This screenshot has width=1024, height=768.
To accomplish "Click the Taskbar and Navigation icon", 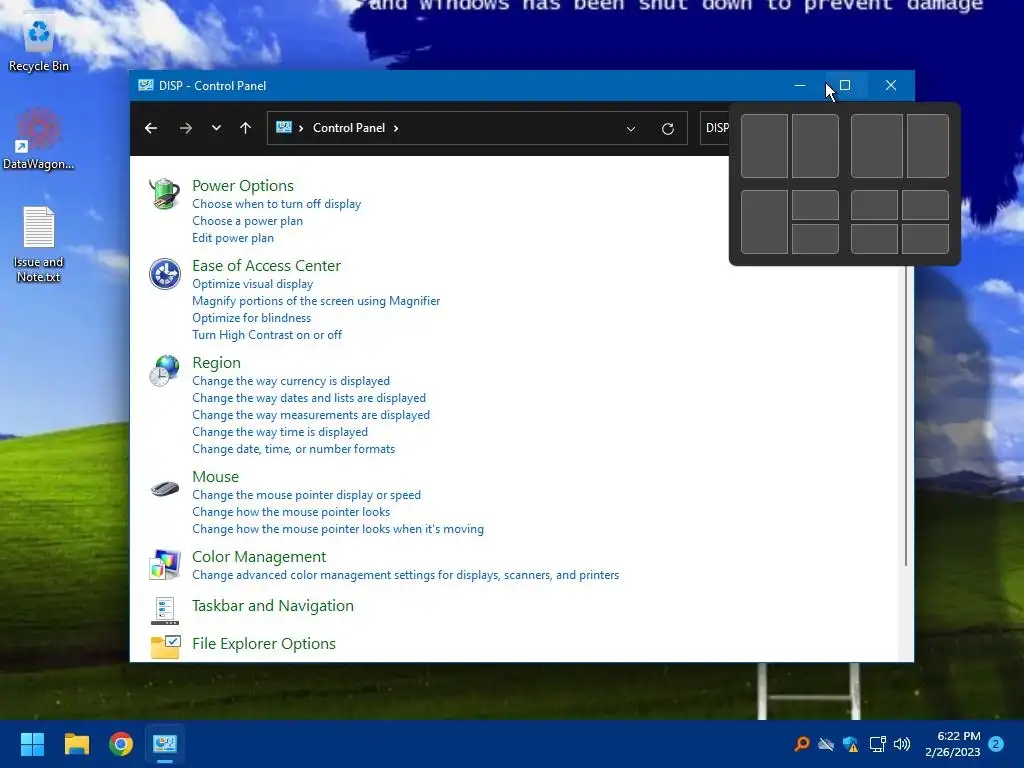I will click(165, 611).
